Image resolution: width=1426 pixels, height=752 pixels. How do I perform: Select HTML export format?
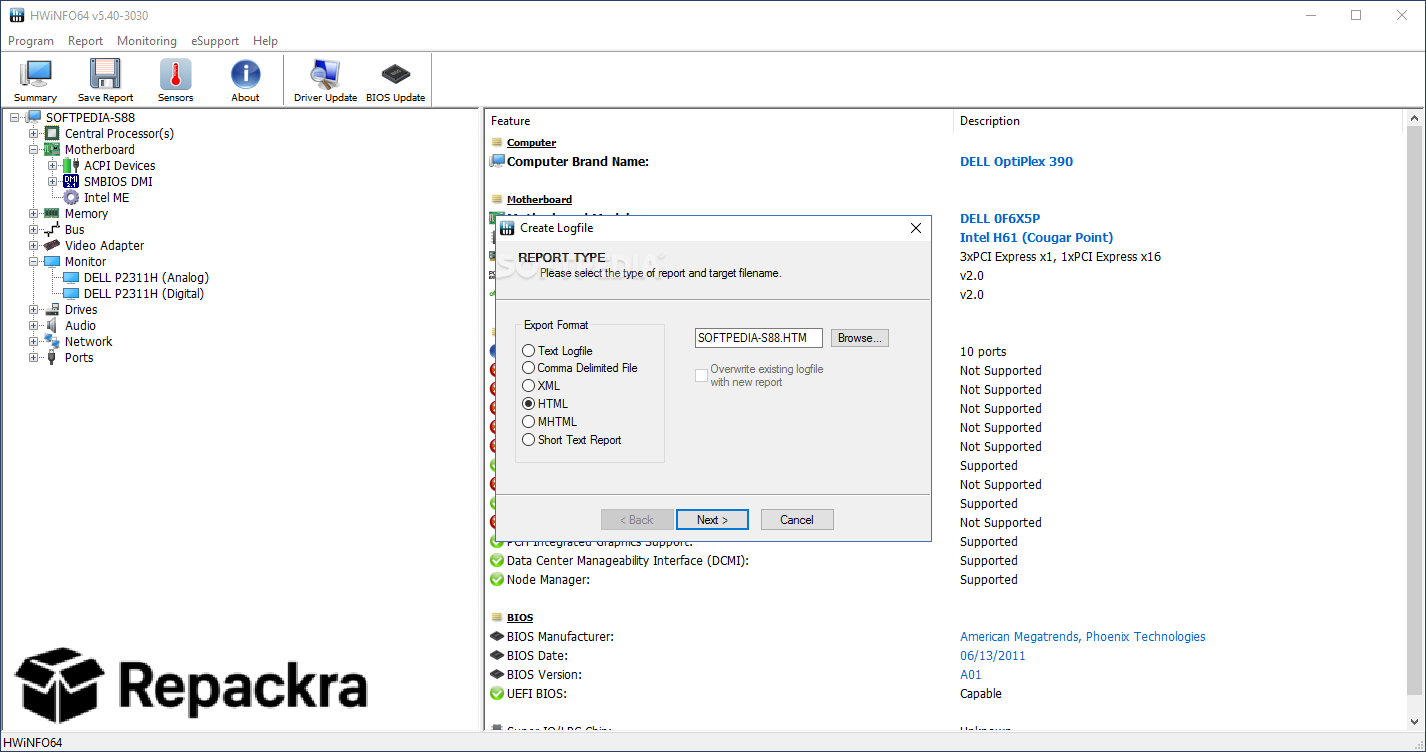[x=529, y=404]
